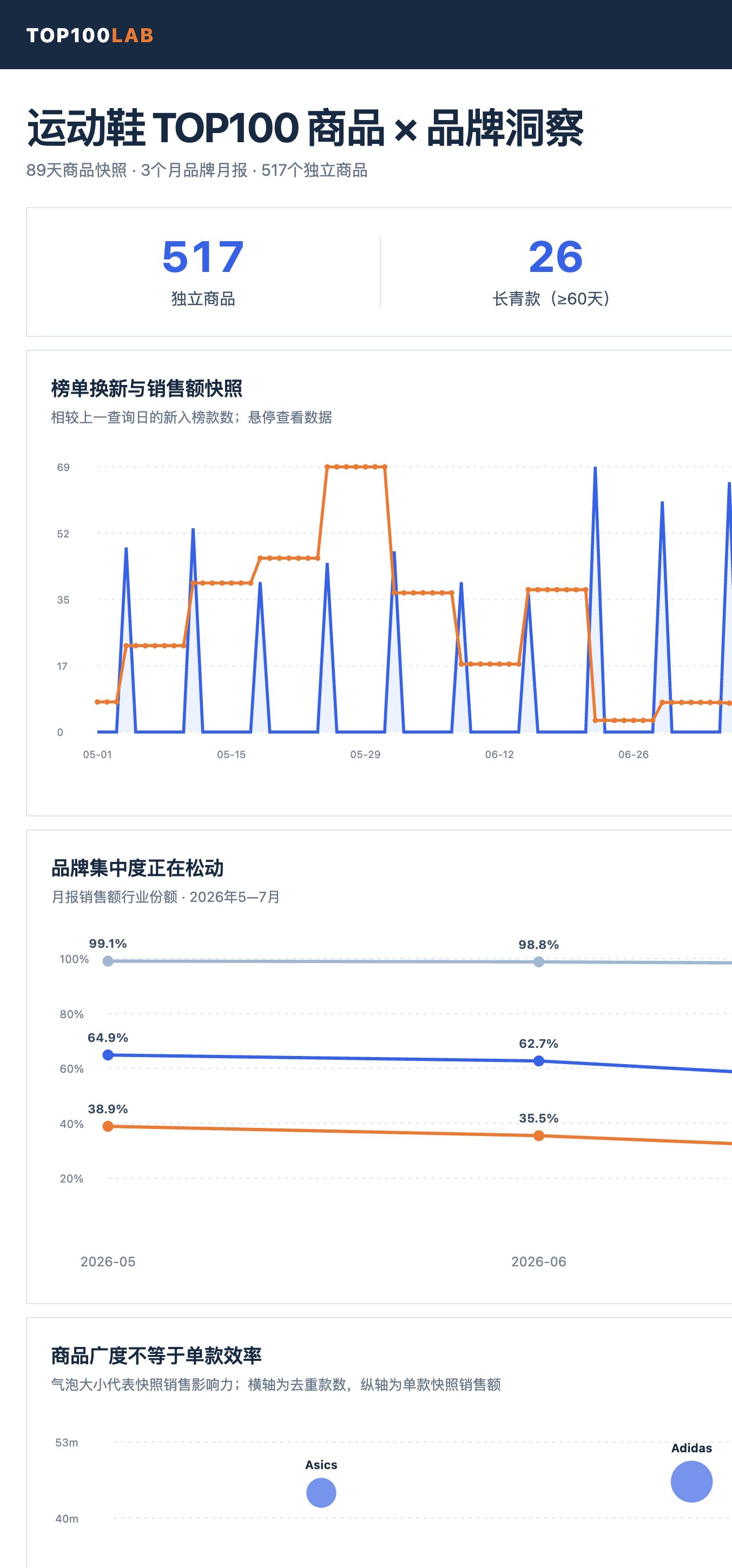732x1568 pixels.
Task: Click the 05-15 date label on x-axis
Action: (x=232, y=754)
